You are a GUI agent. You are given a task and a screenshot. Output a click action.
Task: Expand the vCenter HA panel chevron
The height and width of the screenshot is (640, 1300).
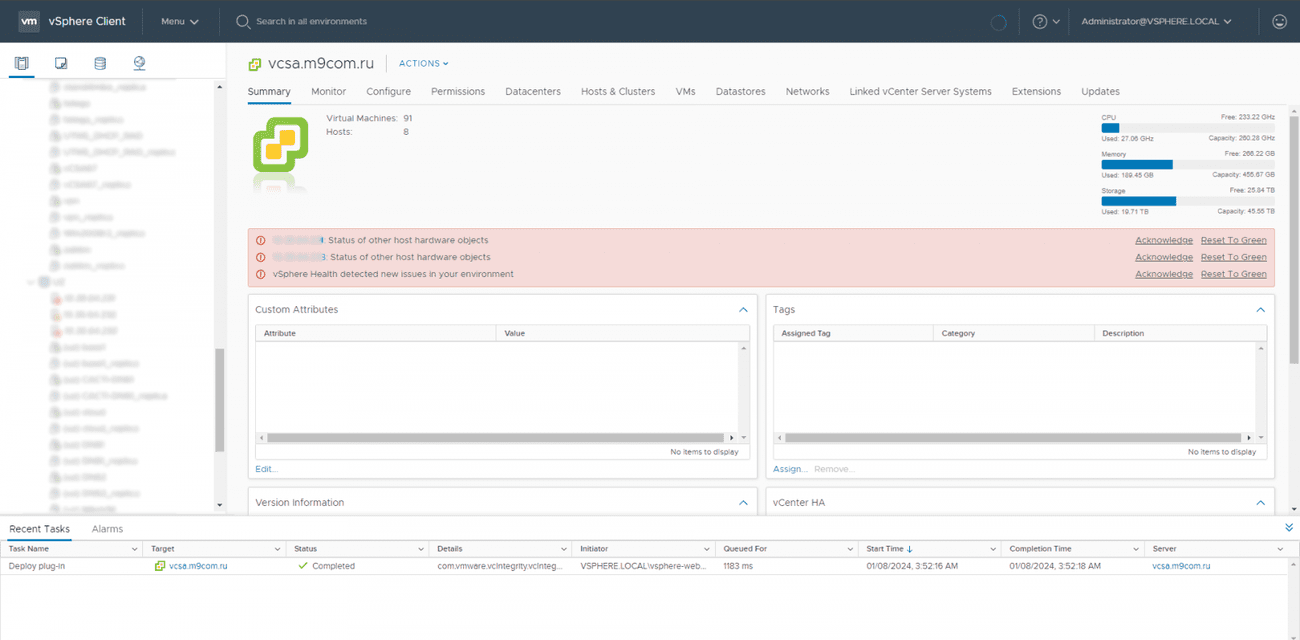pyautogui.click(x=1260, y=503)
